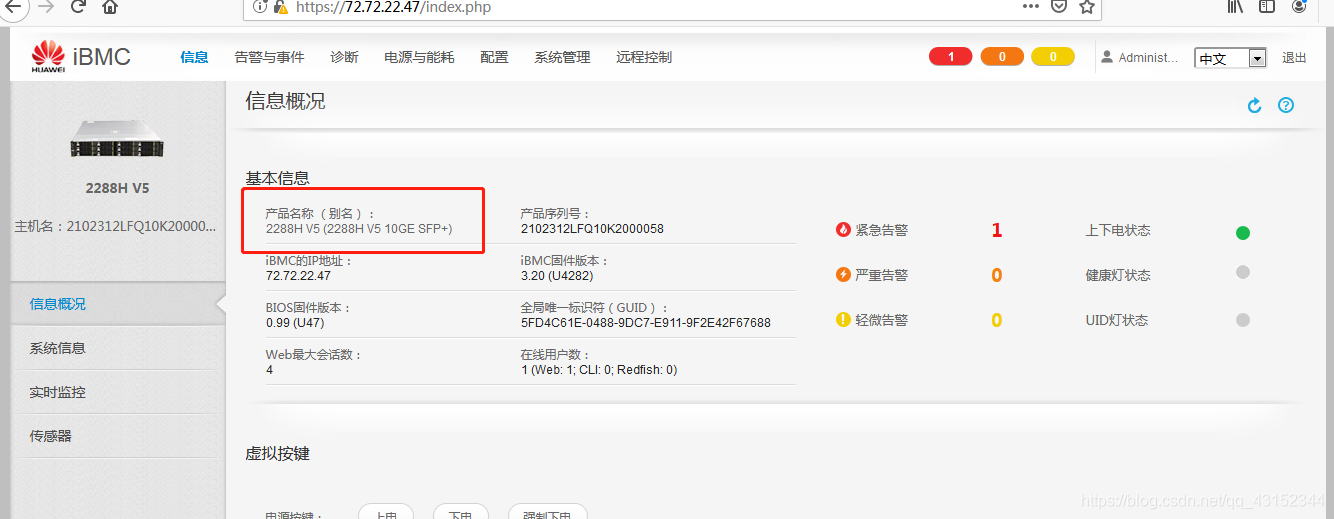
Task: Click the grey health LED status indicator
Action: [1243, 272]
